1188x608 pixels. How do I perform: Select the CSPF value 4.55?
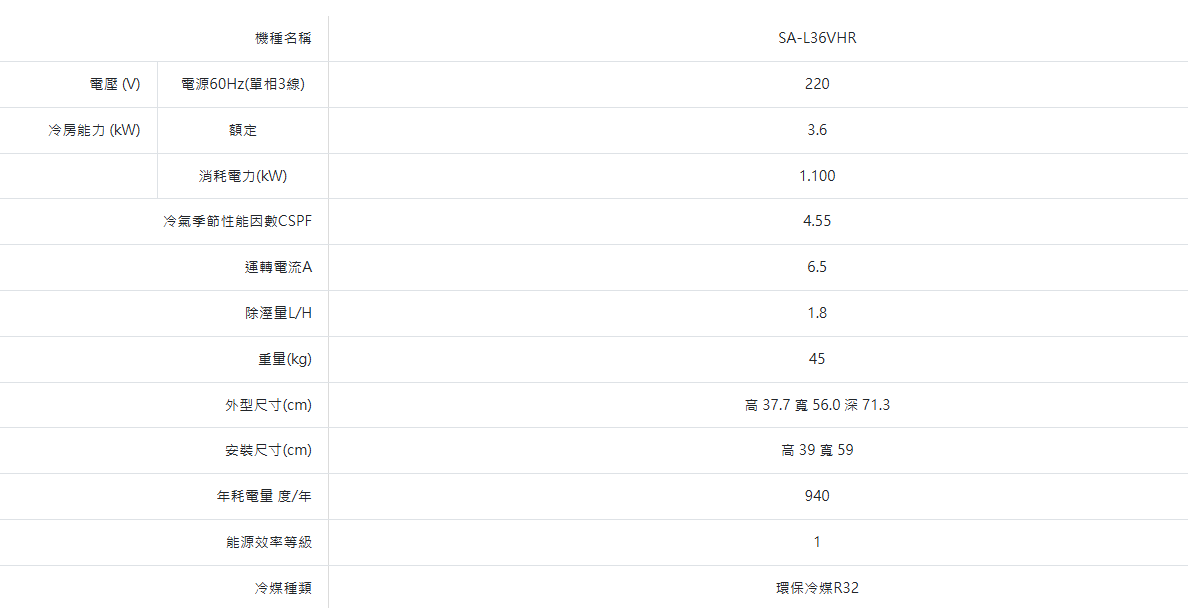[817, 222]
